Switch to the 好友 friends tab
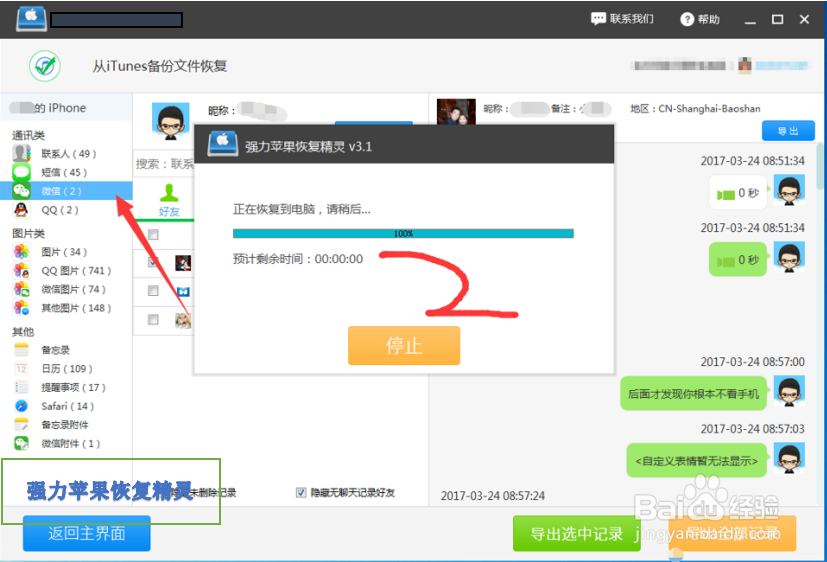The width and height of the screenshot is (827, 562). (169, 200)
